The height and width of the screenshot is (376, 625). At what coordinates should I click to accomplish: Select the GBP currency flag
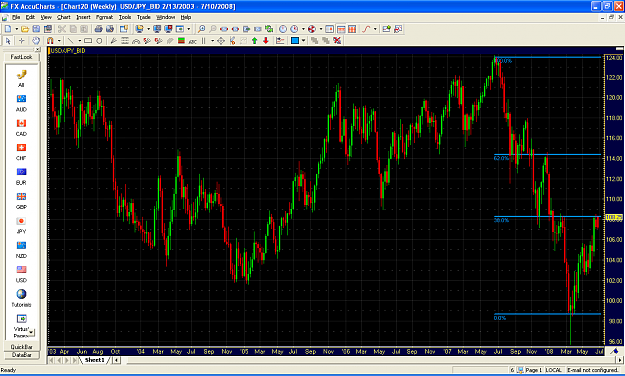21,201
